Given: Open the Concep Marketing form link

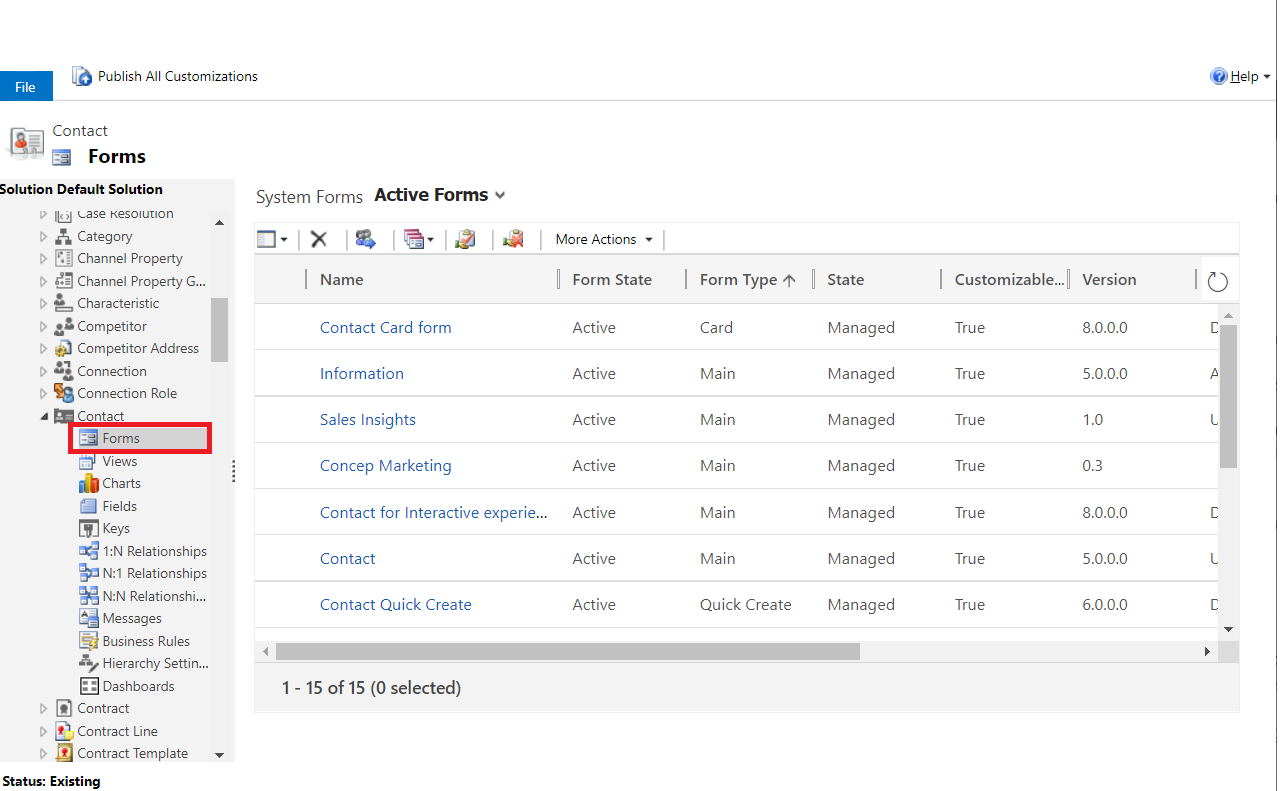Looking at the screenshot, I should (x=385, y=465).
